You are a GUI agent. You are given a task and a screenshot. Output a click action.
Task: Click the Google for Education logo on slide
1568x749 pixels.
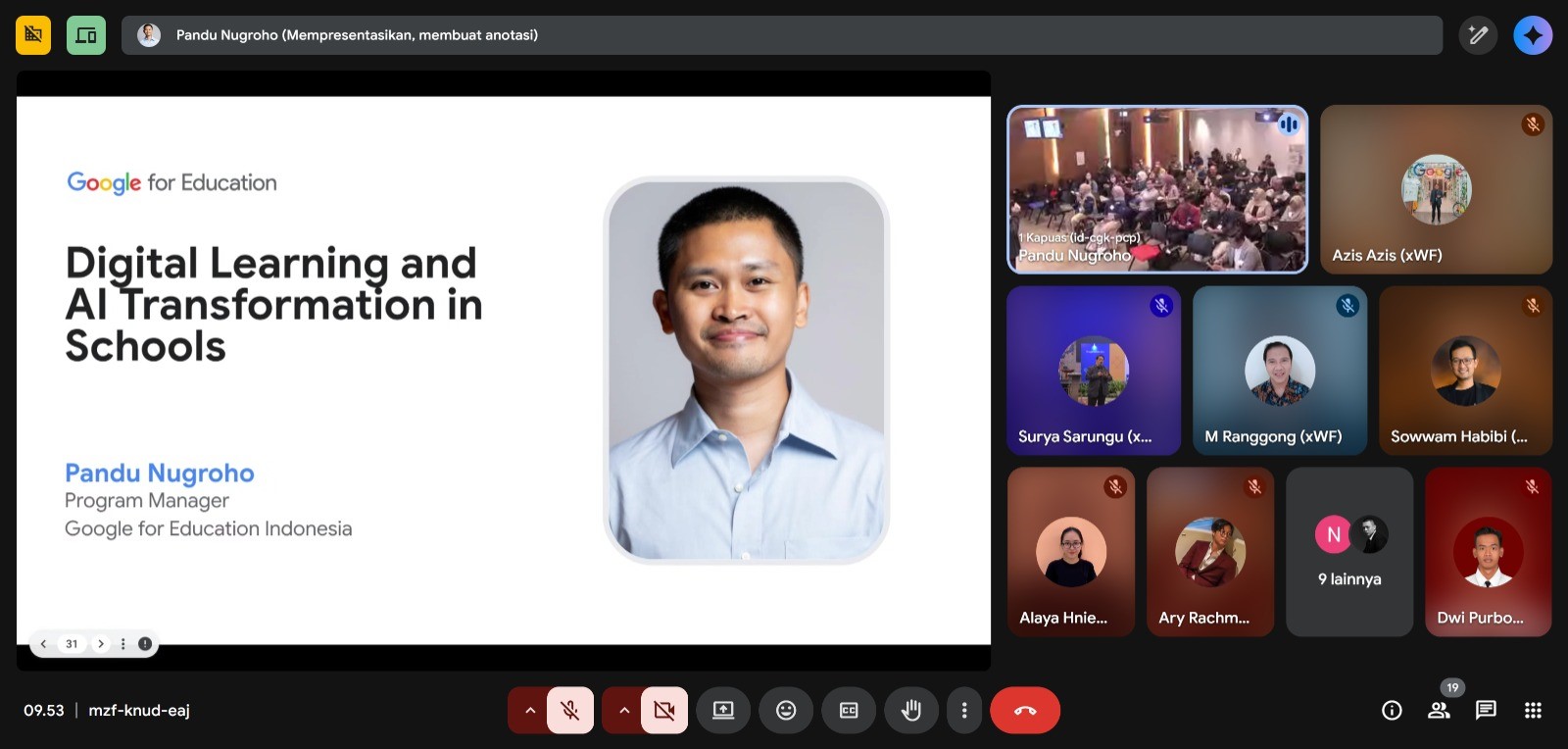pyautogui.click(x=171, y=182)
